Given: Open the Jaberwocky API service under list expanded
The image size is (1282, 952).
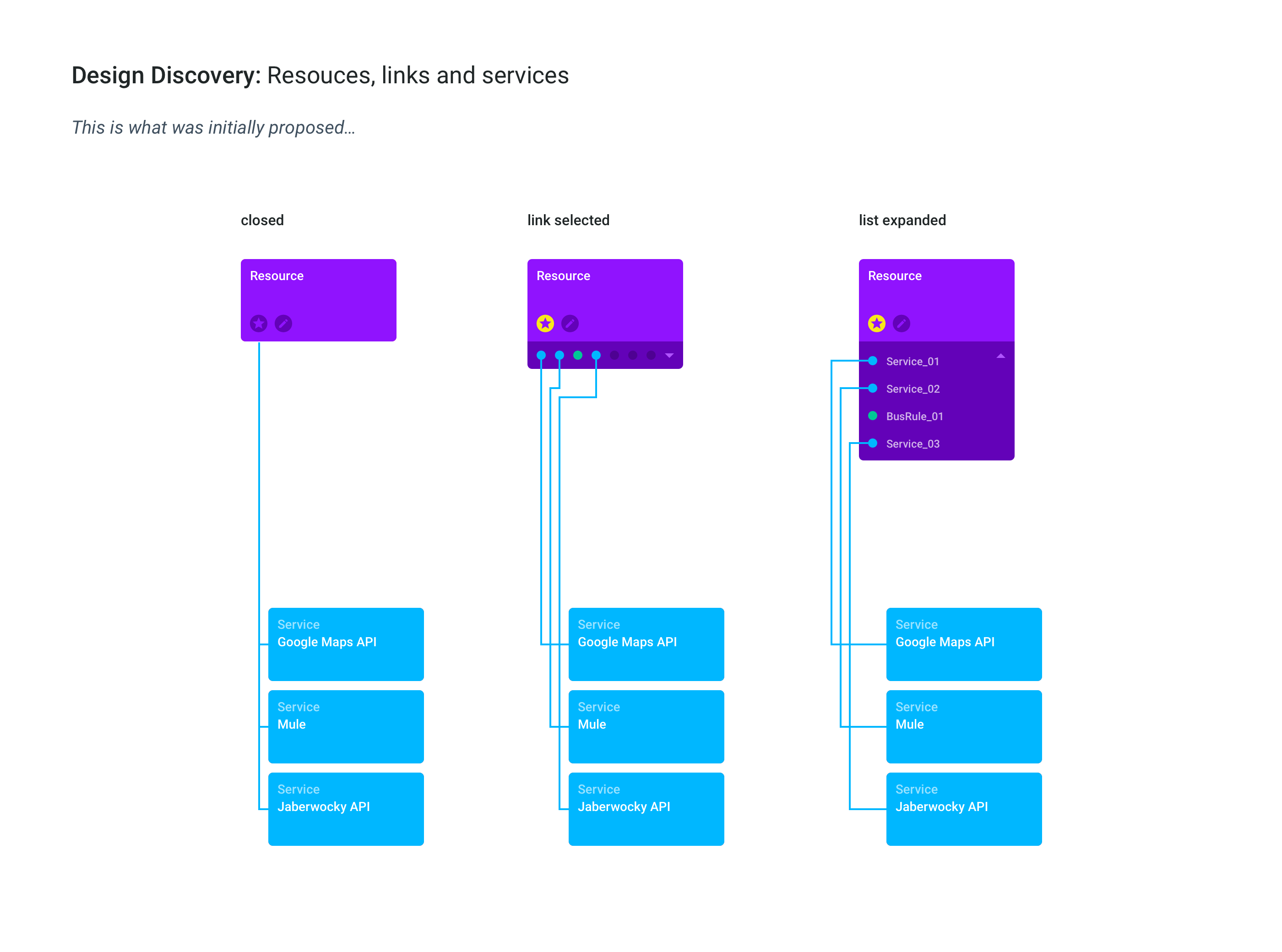Looking at the screenshot, I should pyautogui.click(x=964, y=808).
